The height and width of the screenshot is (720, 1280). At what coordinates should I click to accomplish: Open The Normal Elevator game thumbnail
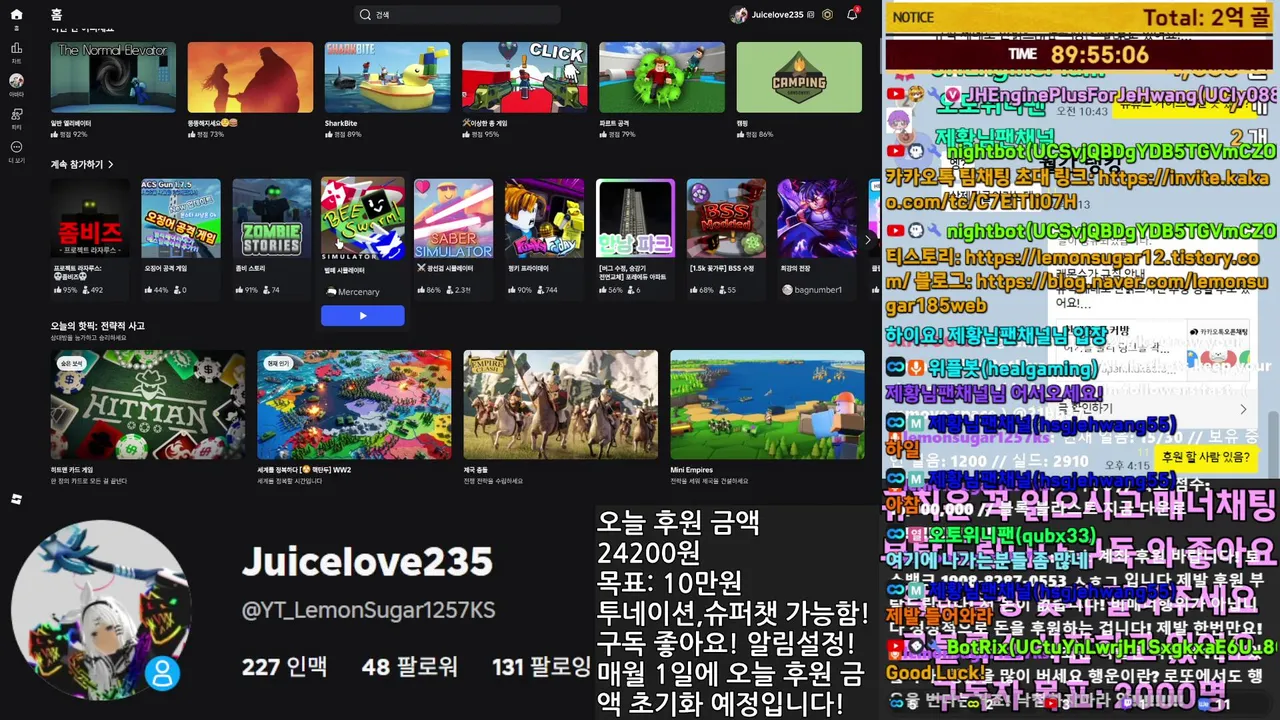coord(113,77)
